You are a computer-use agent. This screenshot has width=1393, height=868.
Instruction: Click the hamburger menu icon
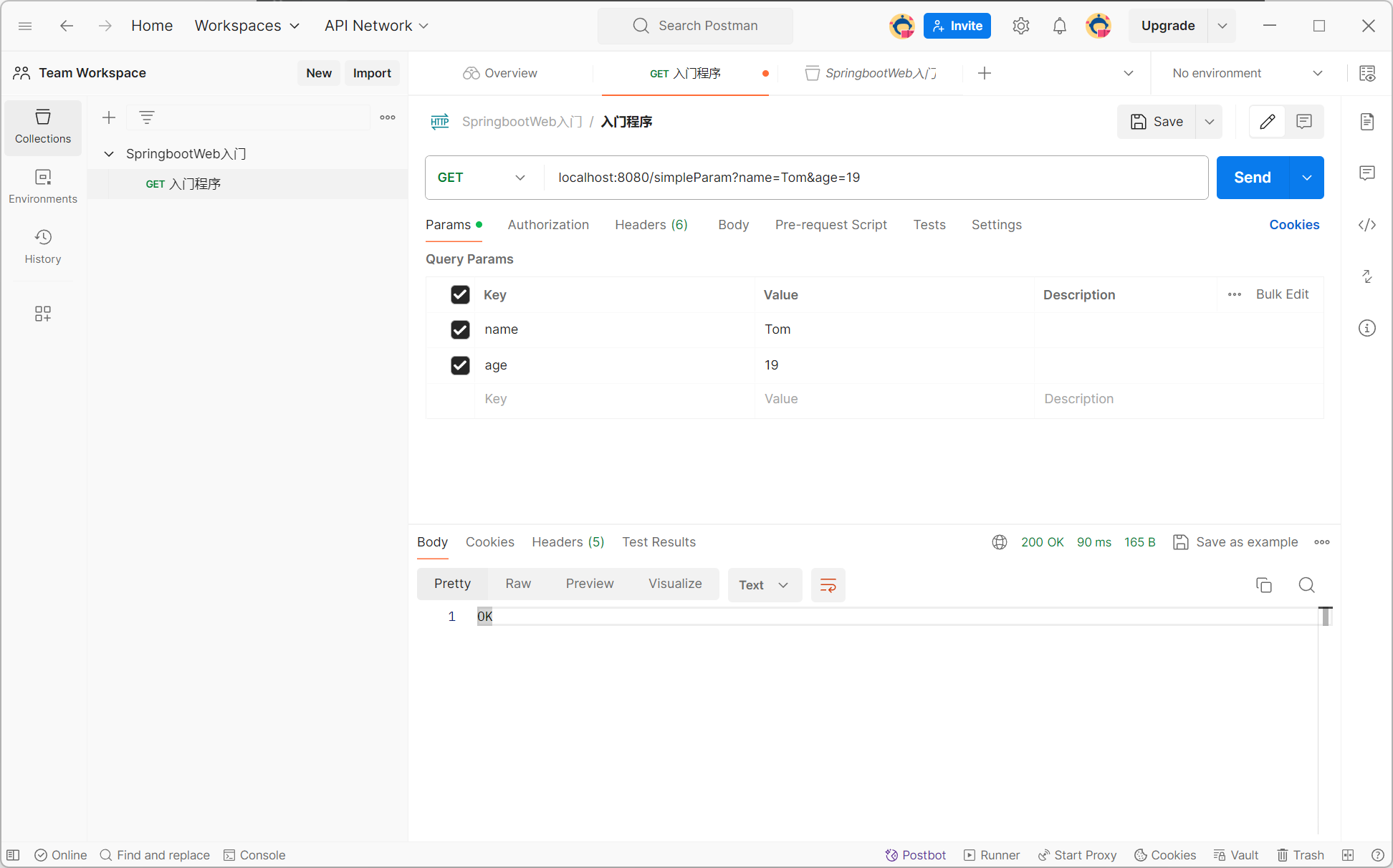point(25,26)
